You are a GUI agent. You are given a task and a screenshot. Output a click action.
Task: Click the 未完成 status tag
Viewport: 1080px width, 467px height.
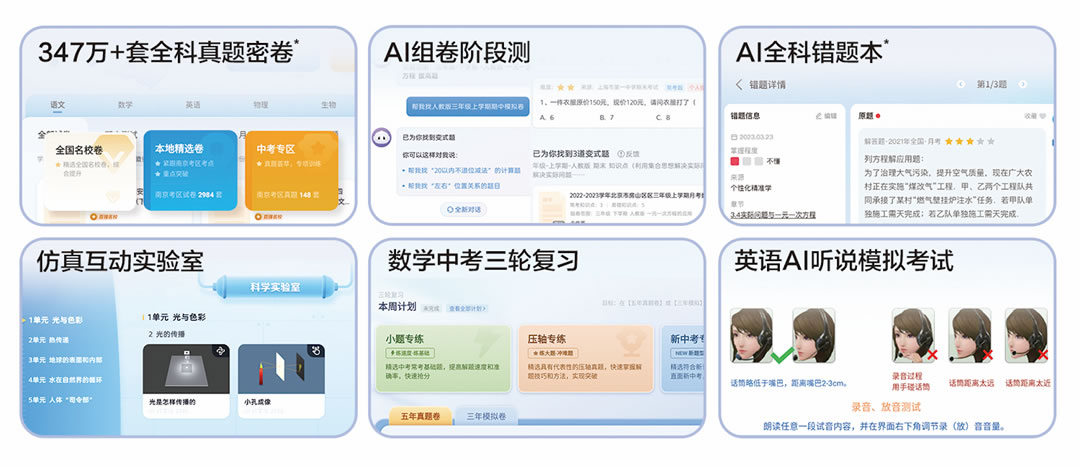pos(431,309)
